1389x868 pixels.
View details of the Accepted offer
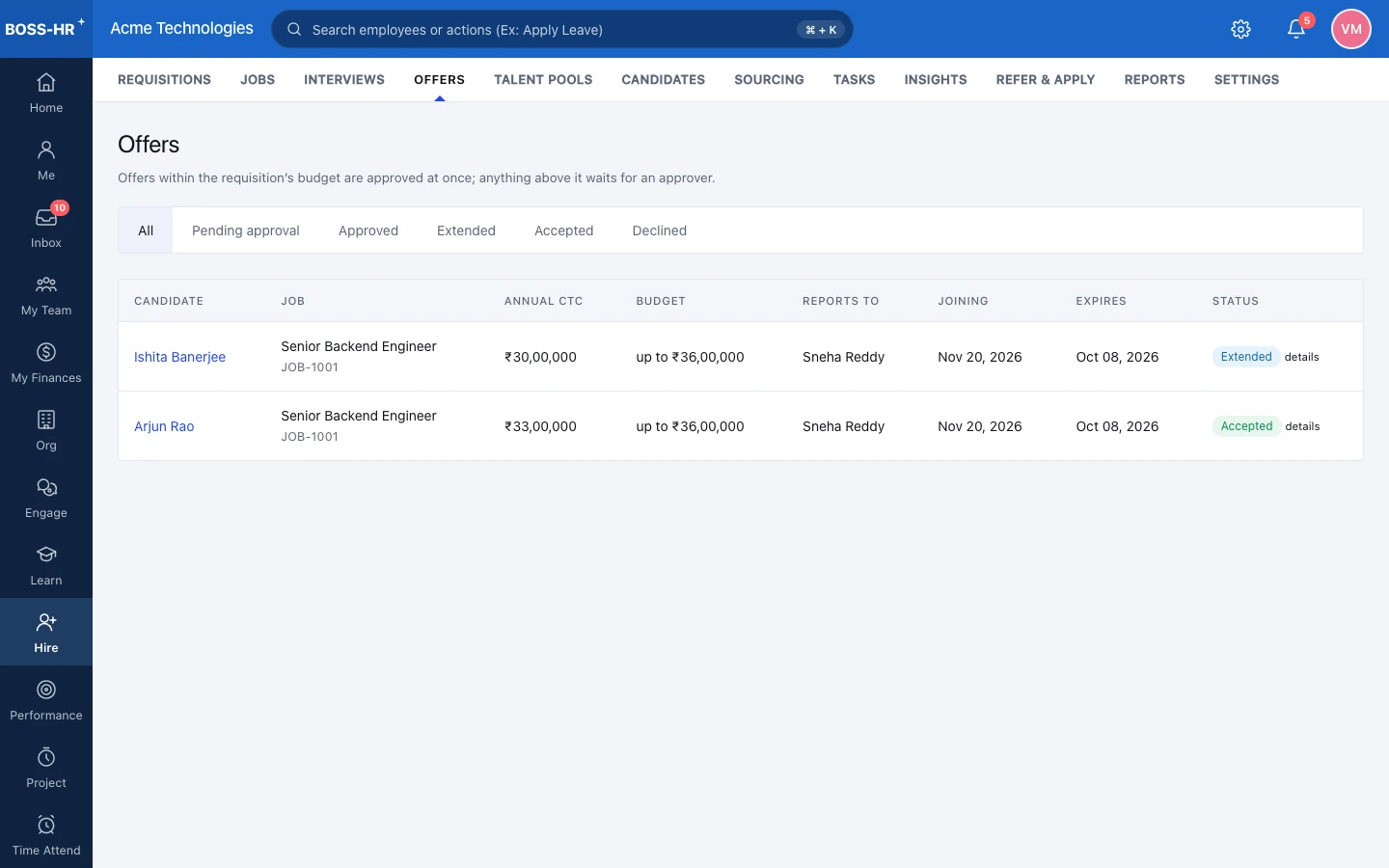pyautogui.click(x=1302, y=426)
